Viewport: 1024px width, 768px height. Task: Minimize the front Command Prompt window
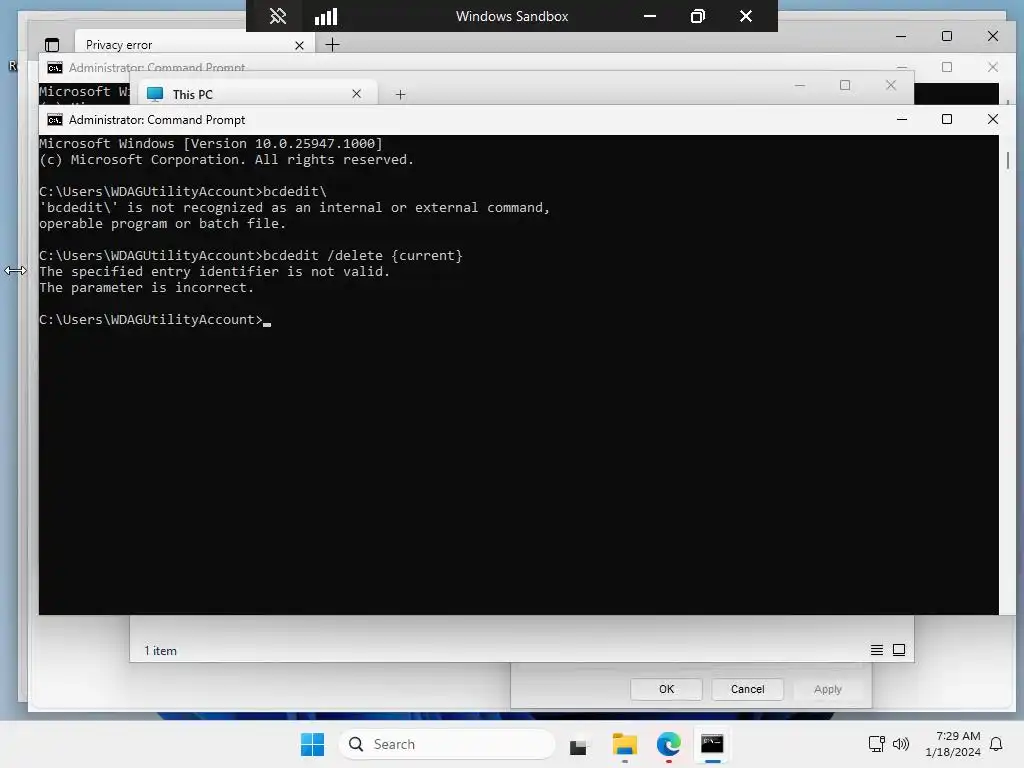(901, 120)
